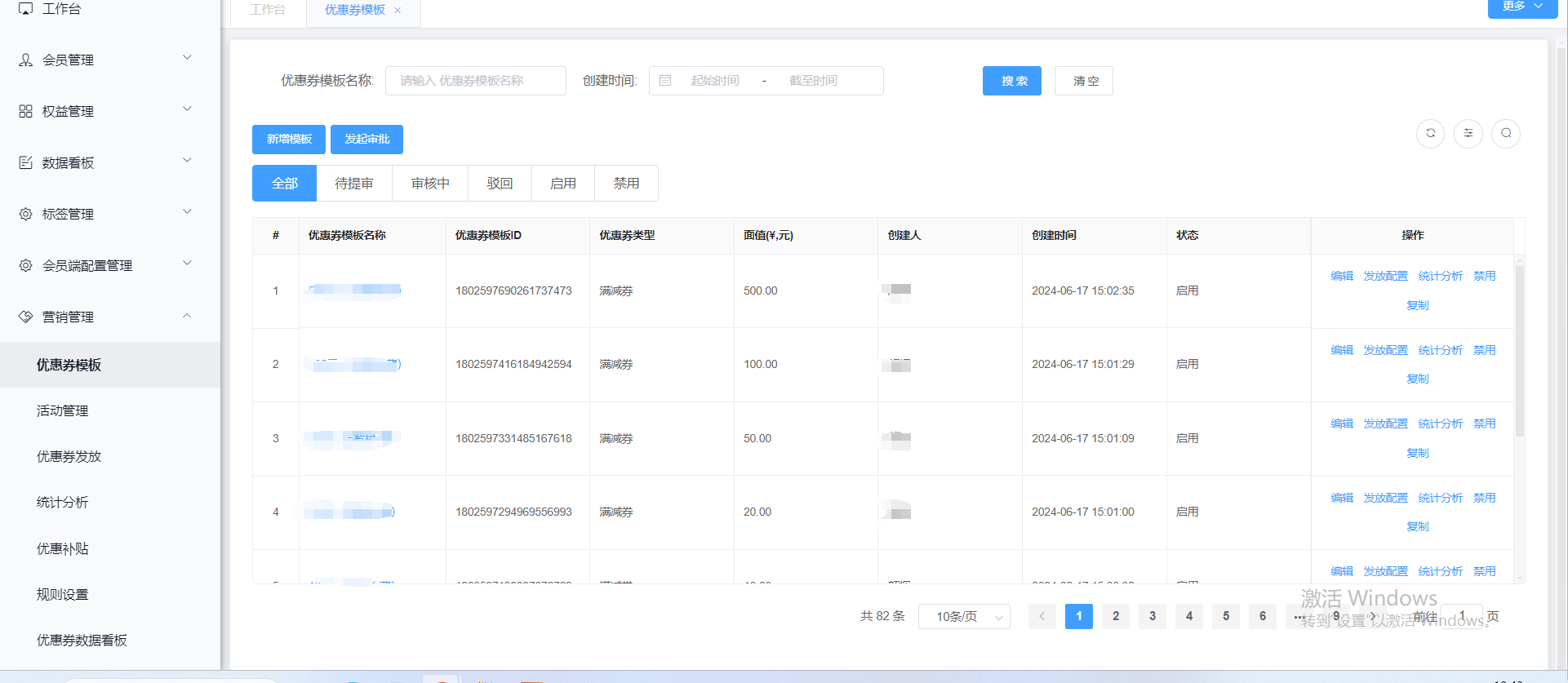Select the 审核中 status tab
Image resolution: width=1568 pixels, height=683 pixels.
pyautogui.click(x=430, y=183)
